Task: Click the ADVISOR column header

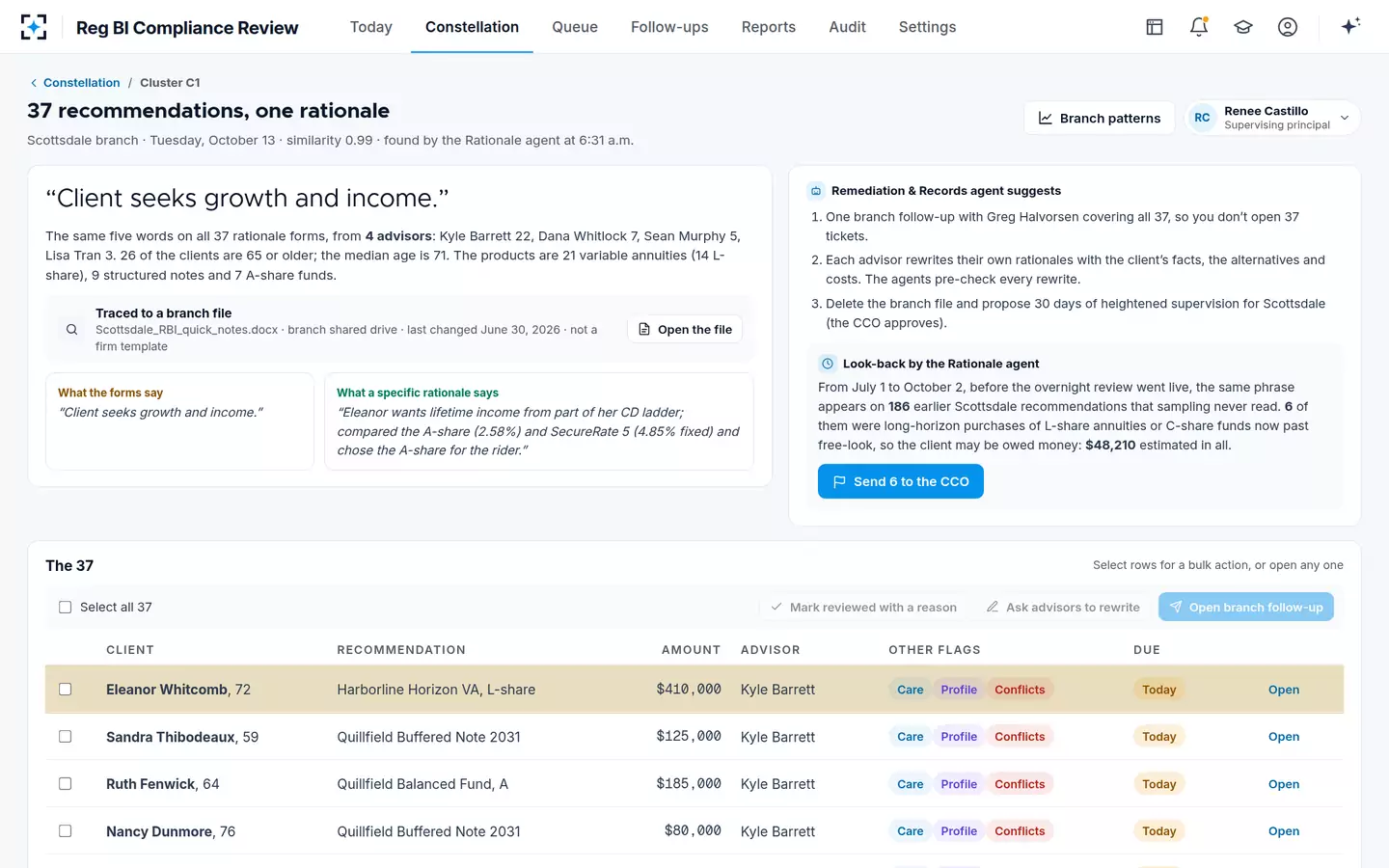Action: [x=771, y=650]
